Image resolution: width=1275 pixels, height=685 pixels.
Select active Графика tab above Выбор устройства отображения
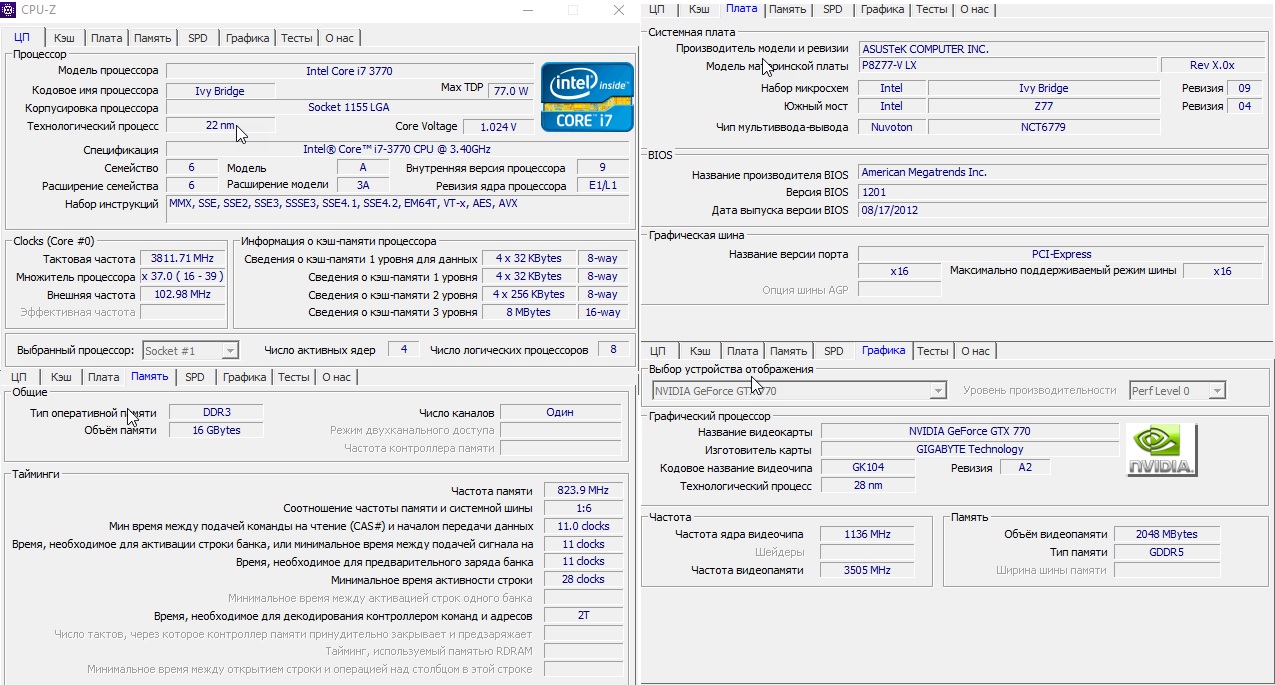pos(883,350)
